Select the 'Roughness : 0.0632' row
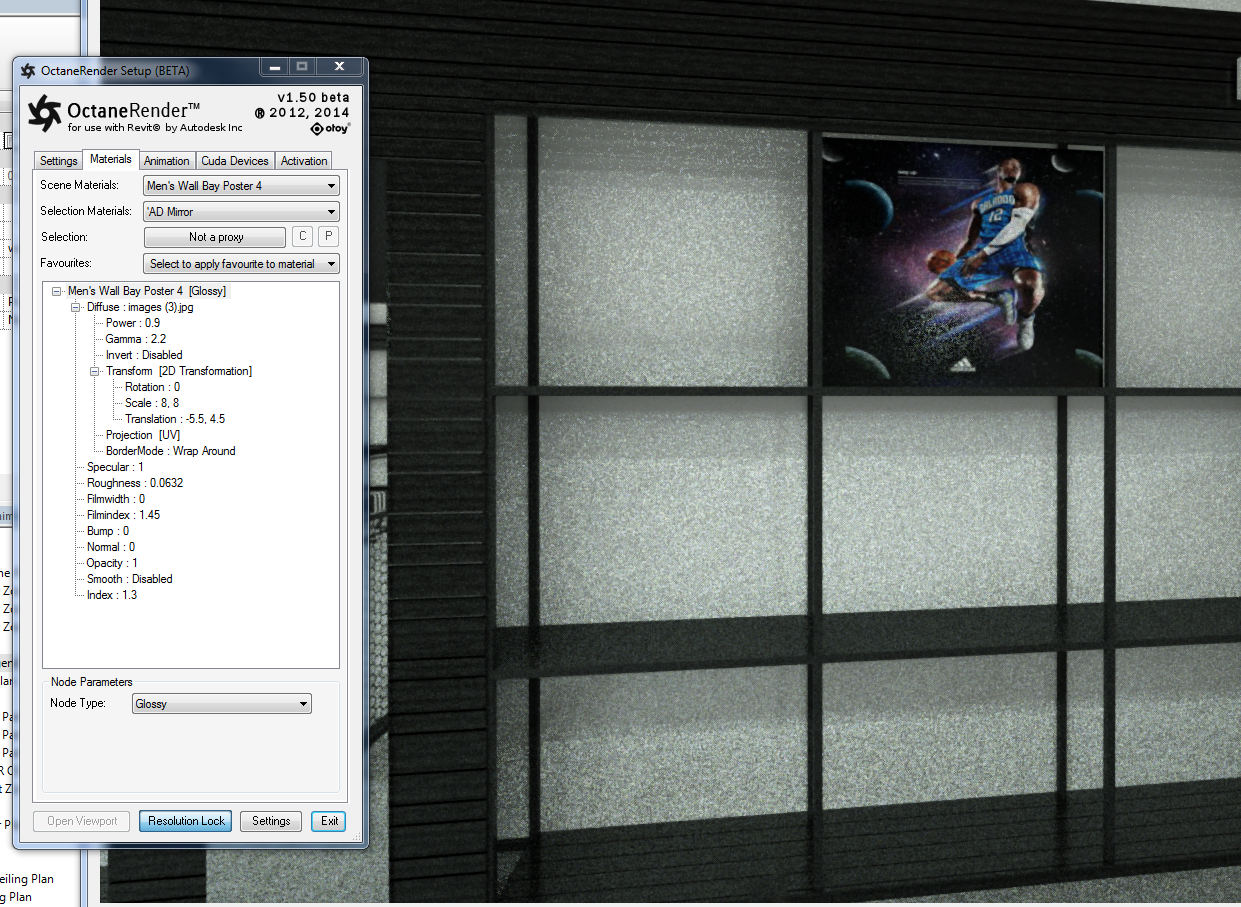 pos(135,483)
